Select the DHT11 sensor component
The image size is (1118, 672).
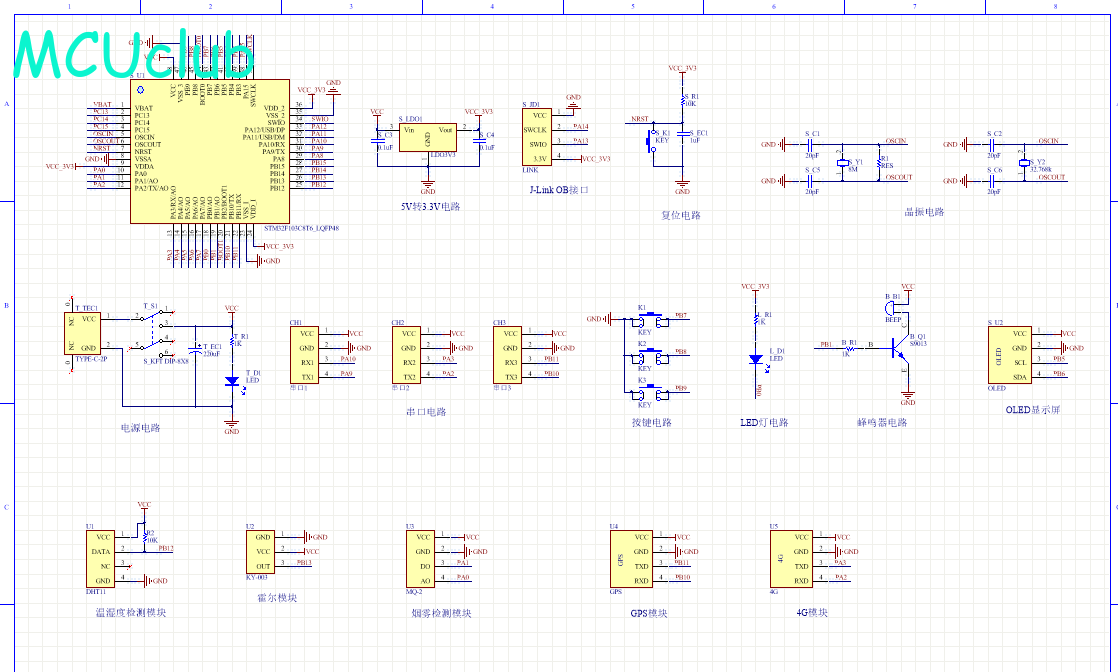tap(100, 559)
